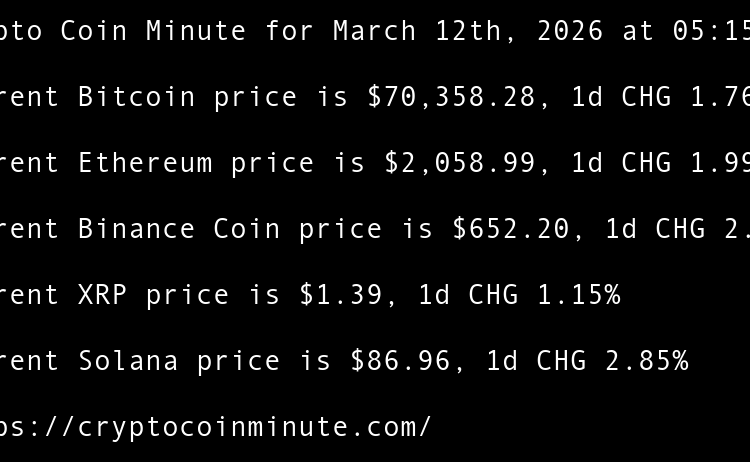The height and width of the screenshot is (462, 750).
Task: Select the Solana 2.85% change value
Action: 647,361
